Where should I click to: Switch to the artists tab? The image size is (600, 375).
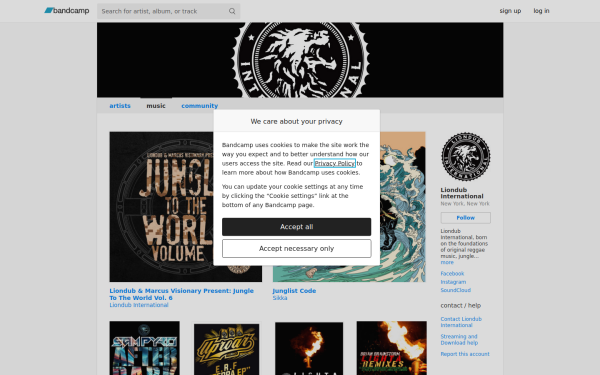(120, 106)
